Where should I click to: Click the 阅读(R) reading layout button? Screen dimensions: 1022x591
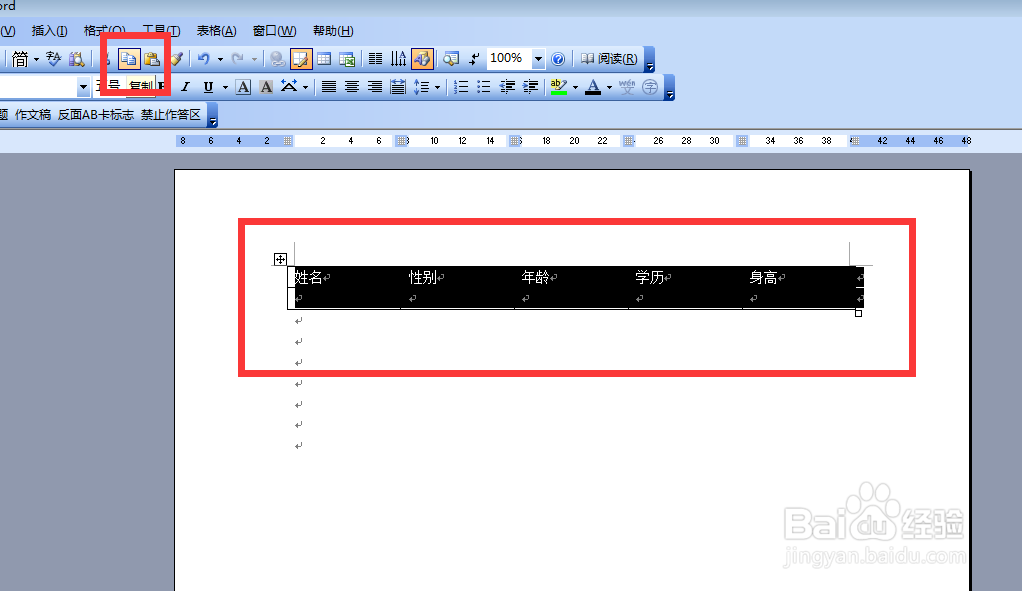tap(609, 59)
